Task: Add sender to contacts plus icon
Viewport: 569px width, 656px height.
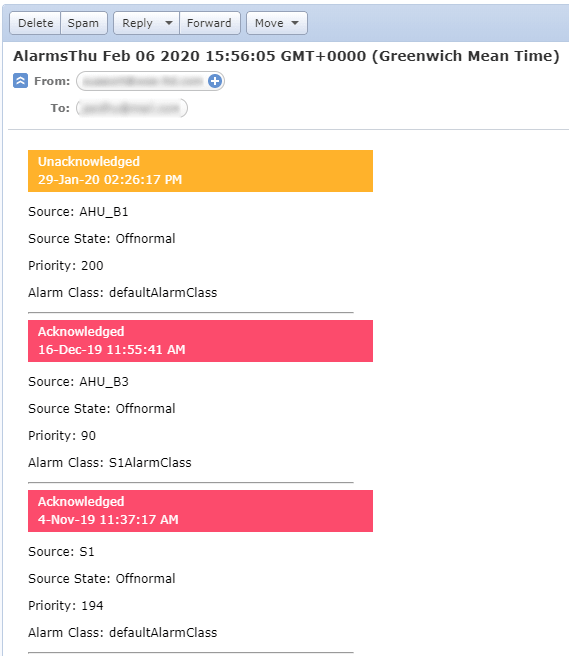Action: coord(215,81)
